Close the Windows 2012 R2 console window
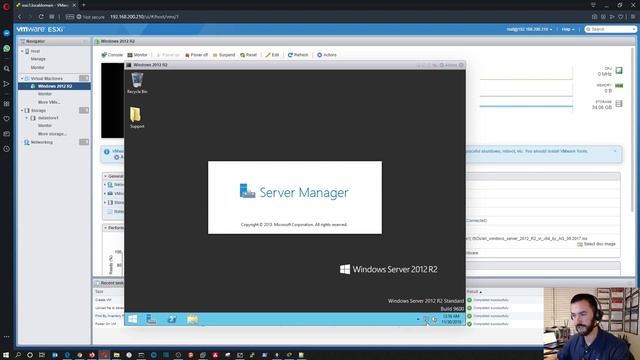640x360 pixels. [461, 65]
